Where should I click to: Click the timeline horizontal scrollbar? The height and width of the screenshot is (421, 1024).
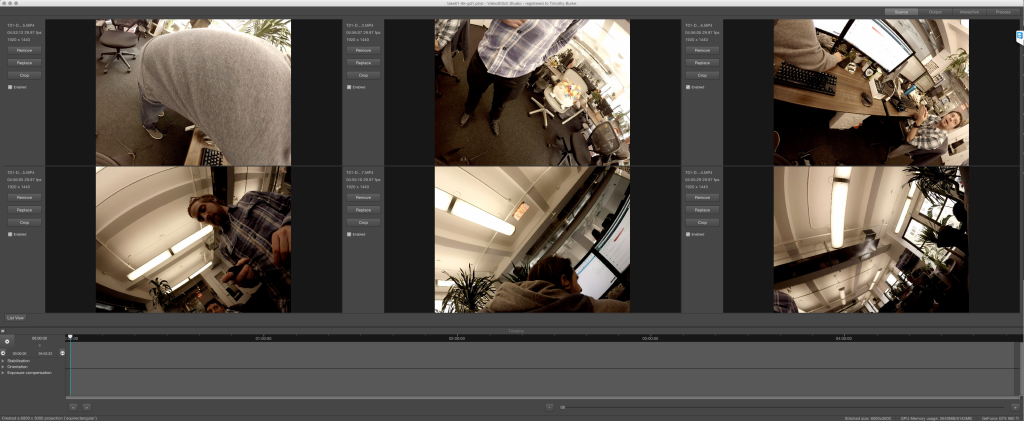[x=543, y=398]
